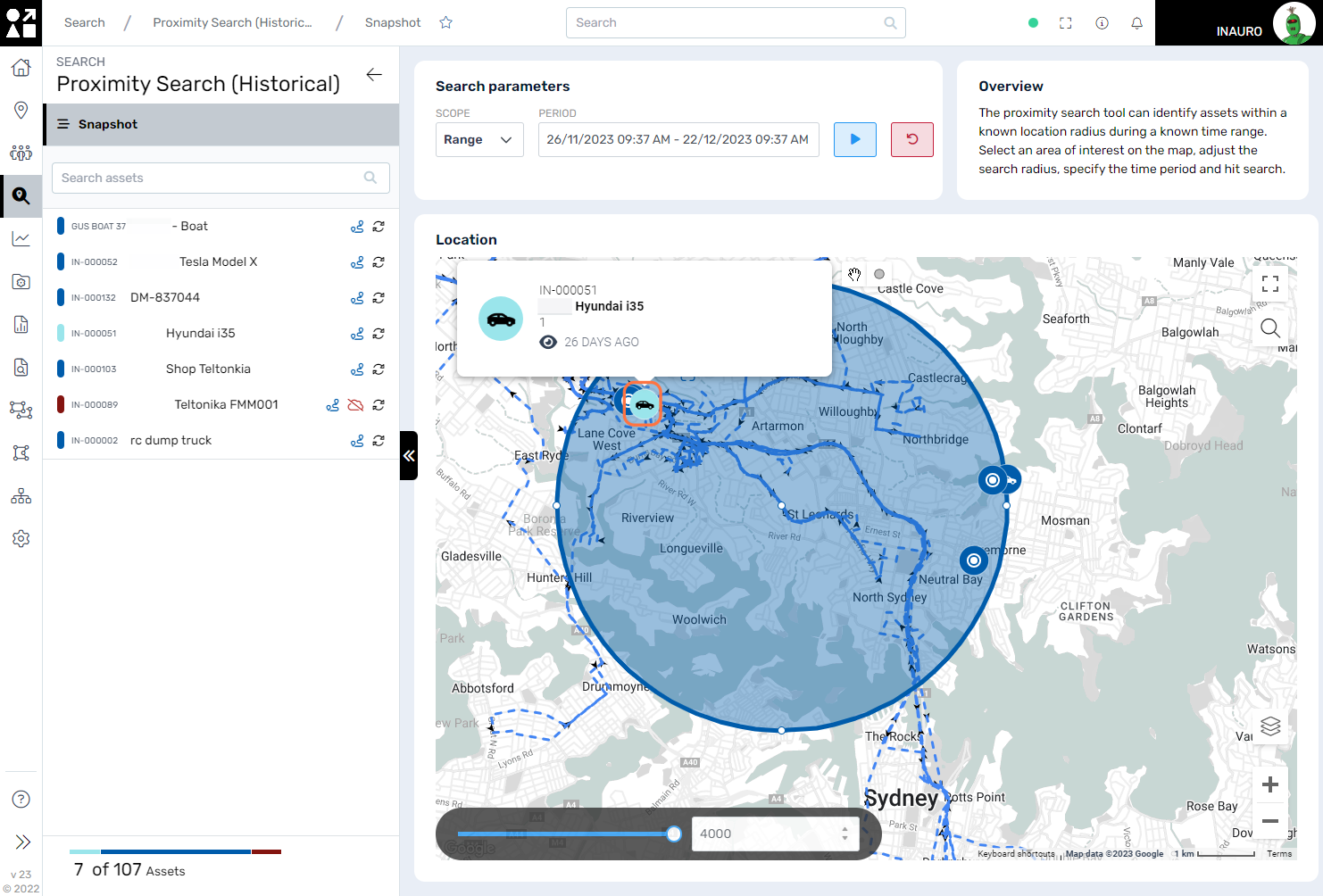This screenshot has width=1323, height=896.
Task: Show route for GUS BOAT 37
Action: click(357, 227)
